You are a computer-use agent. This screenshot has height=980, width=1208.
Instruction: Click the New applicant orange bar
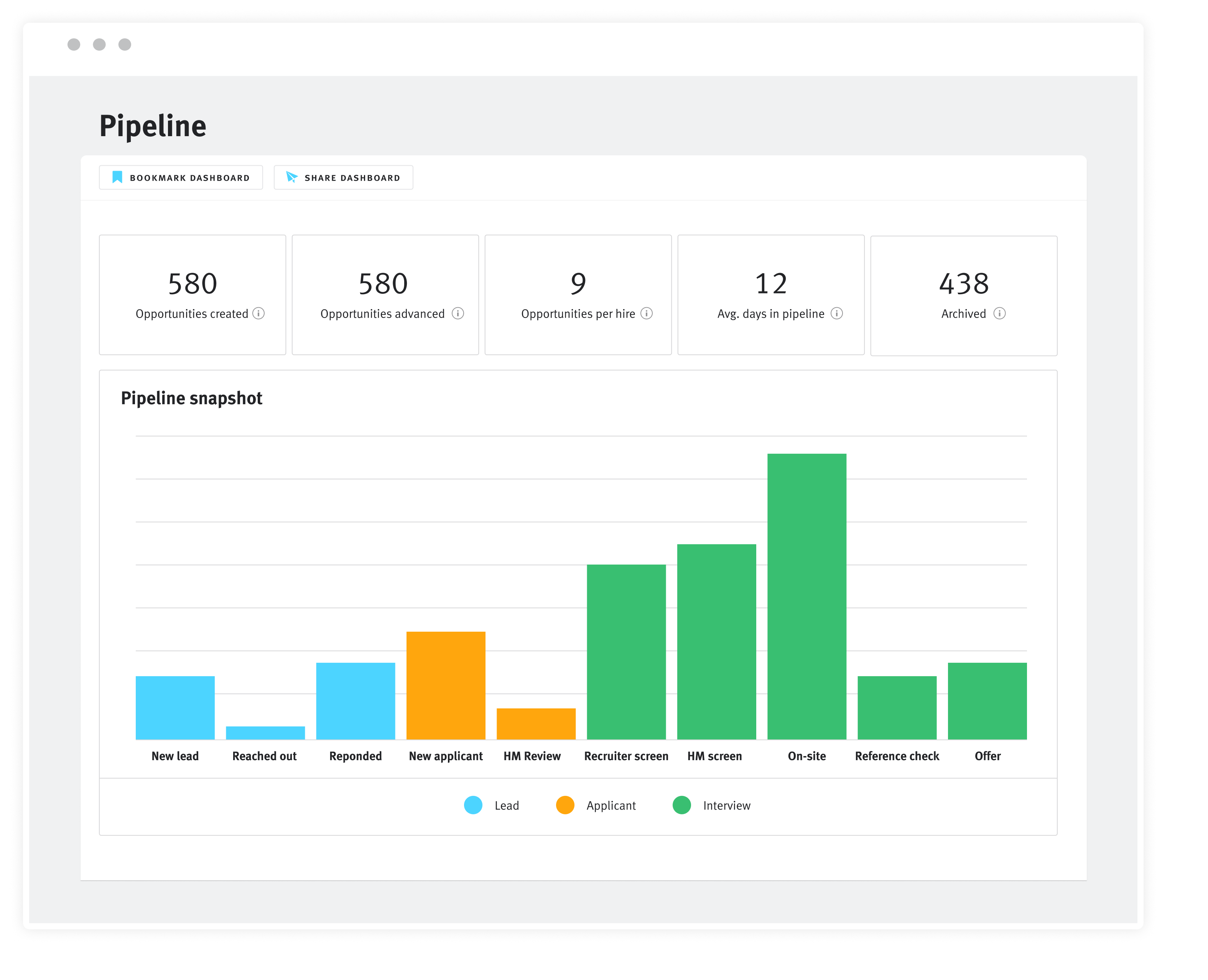coord(445,685)
